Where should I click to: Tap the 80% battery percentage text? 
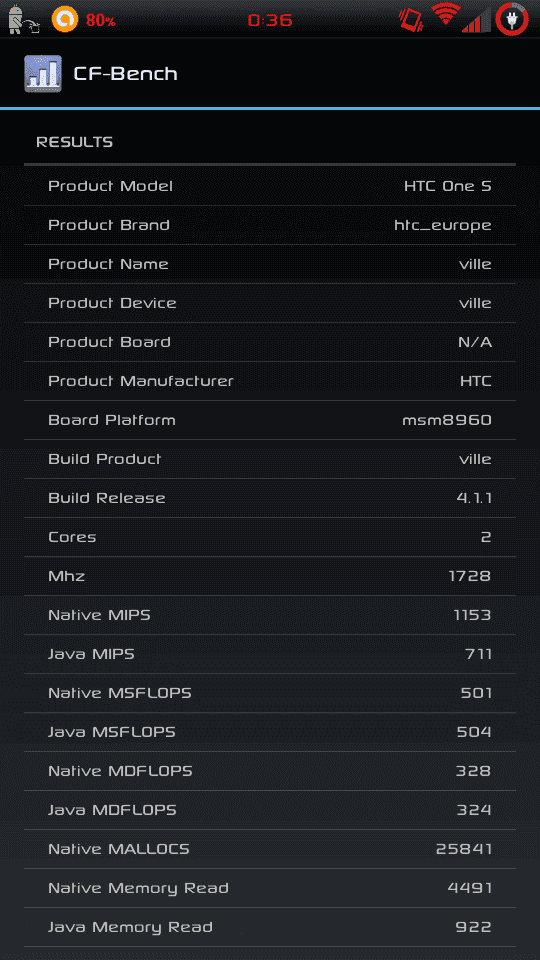(x=101, y=20)
